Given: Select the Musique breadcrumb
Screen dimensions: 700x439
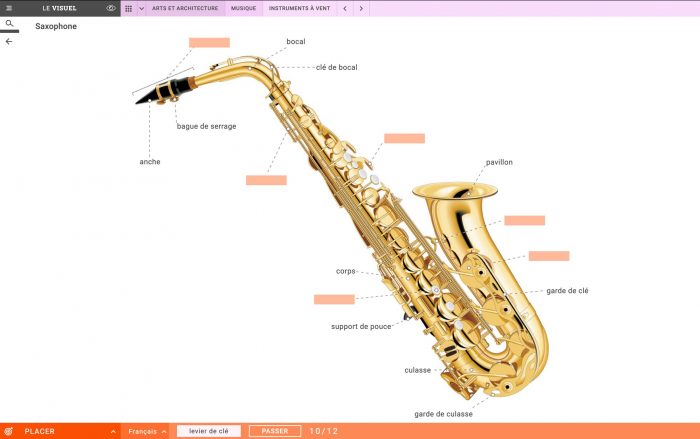Looking at the screenshot, I should 244,8.
